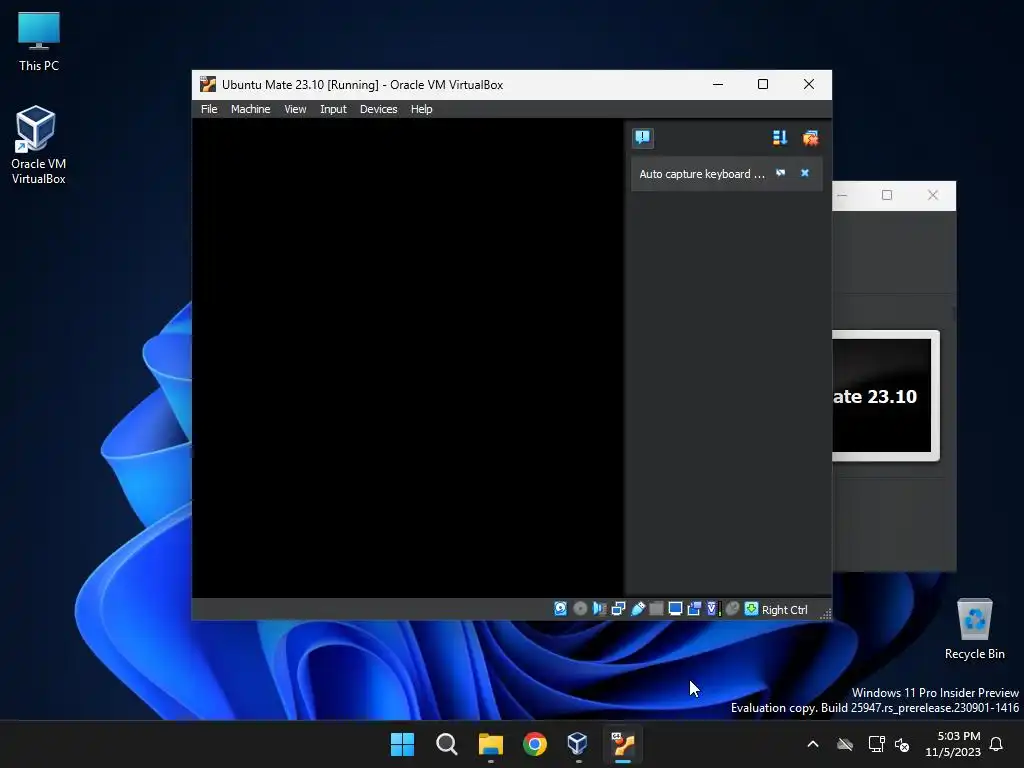Maximize the background VirtualBox Manager window

(887, 195)
